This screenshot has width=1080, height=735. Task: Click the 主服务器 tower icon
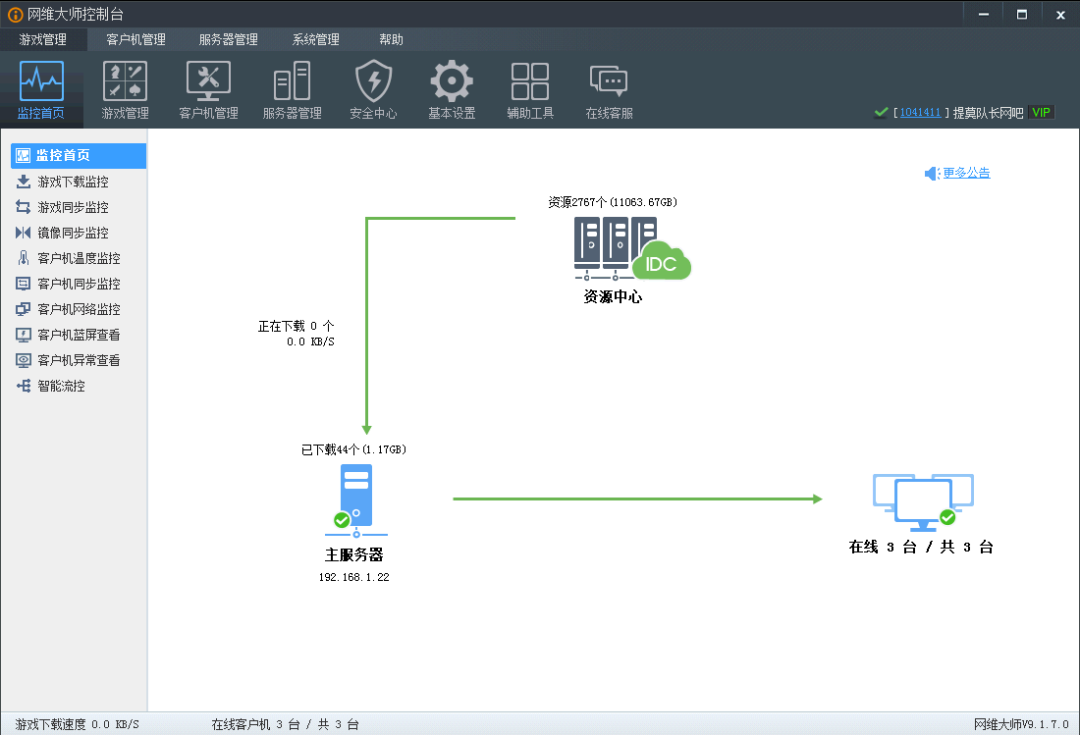[355, 501]
